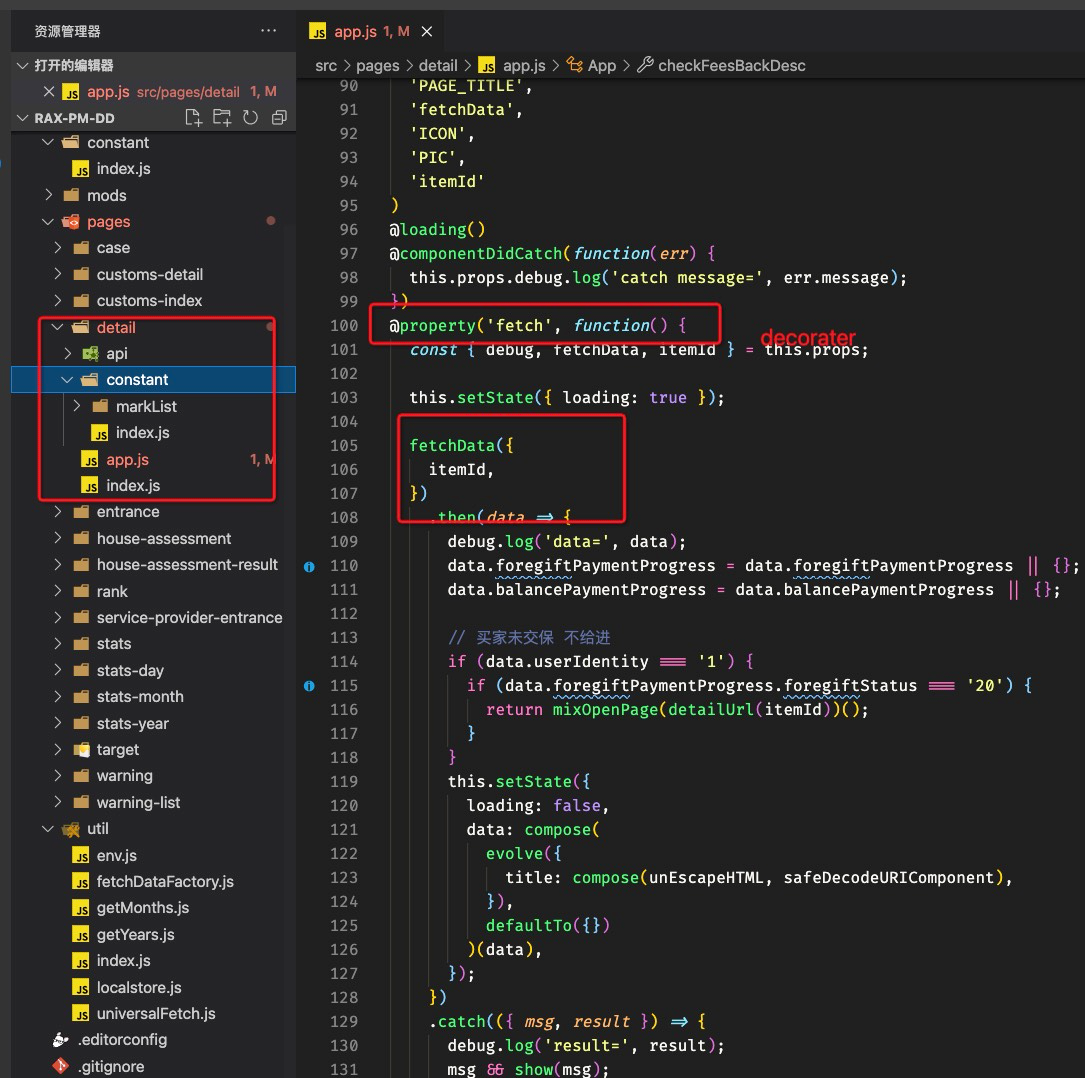Screen dimensions: 1085x1078
Task: Refresh the RAX-PM-DD explorer tree
Action: pos(250,118)
